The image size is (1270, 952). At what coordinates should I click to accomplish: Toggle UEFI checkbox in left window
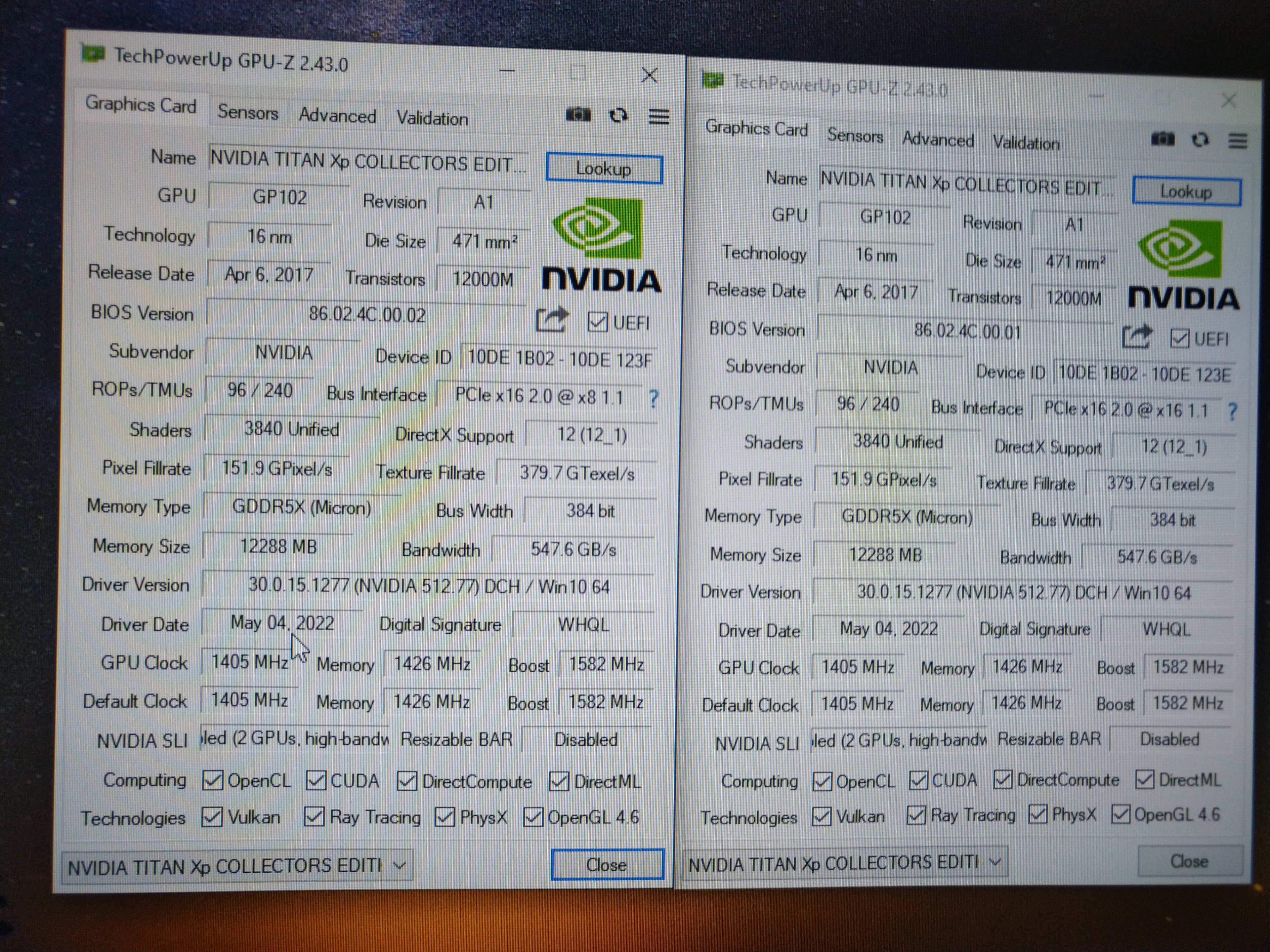597,322
